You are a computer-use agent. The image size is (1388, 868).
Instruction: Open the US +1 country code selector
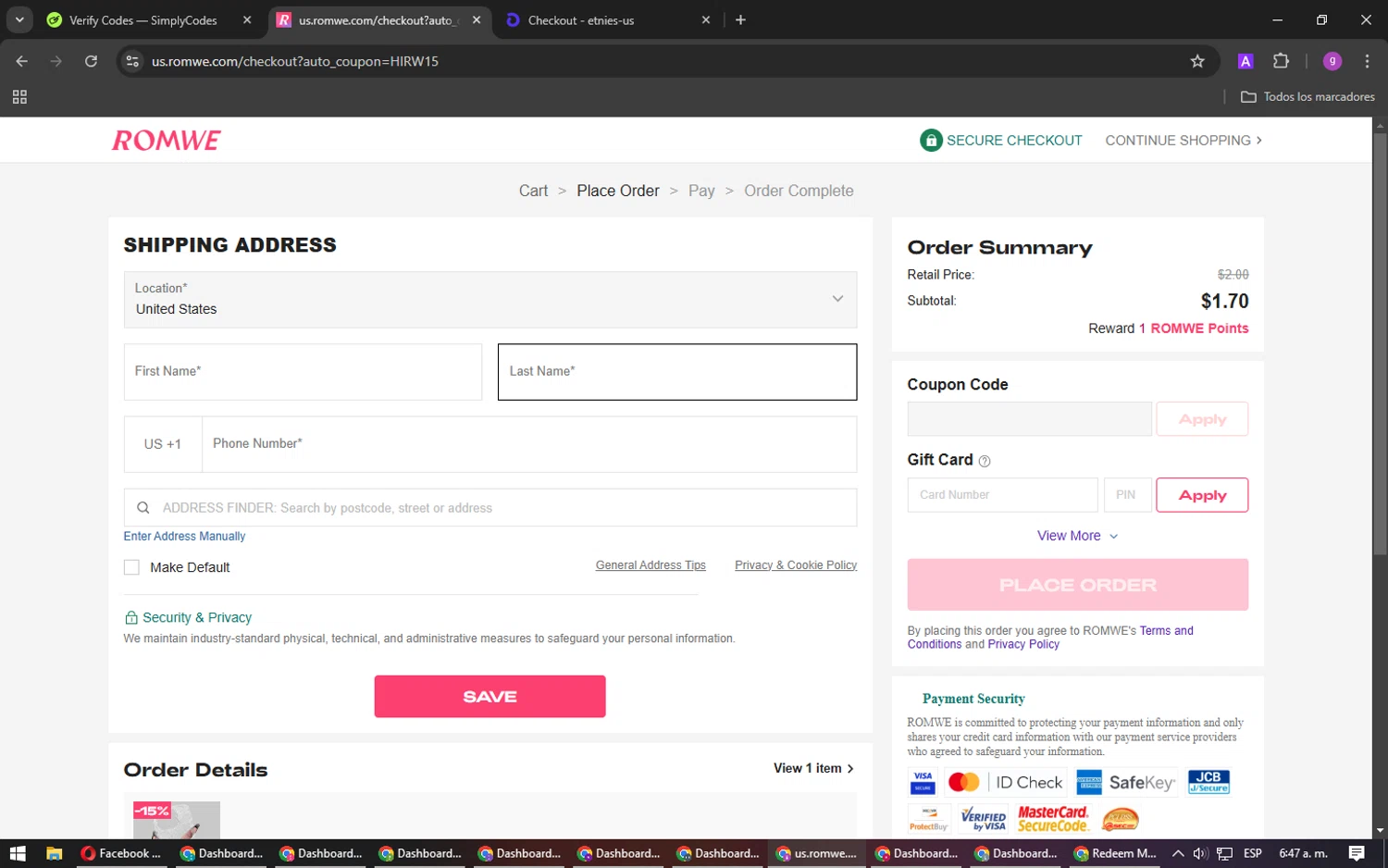point(163,444)
